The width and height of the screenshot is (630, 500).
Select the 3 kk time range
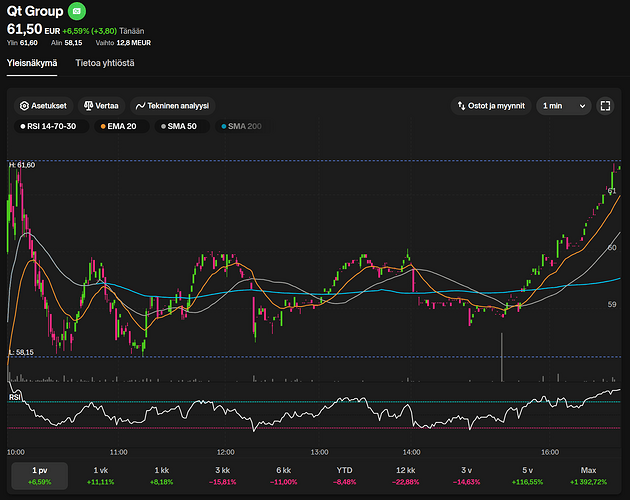click(x=223, y=476)
